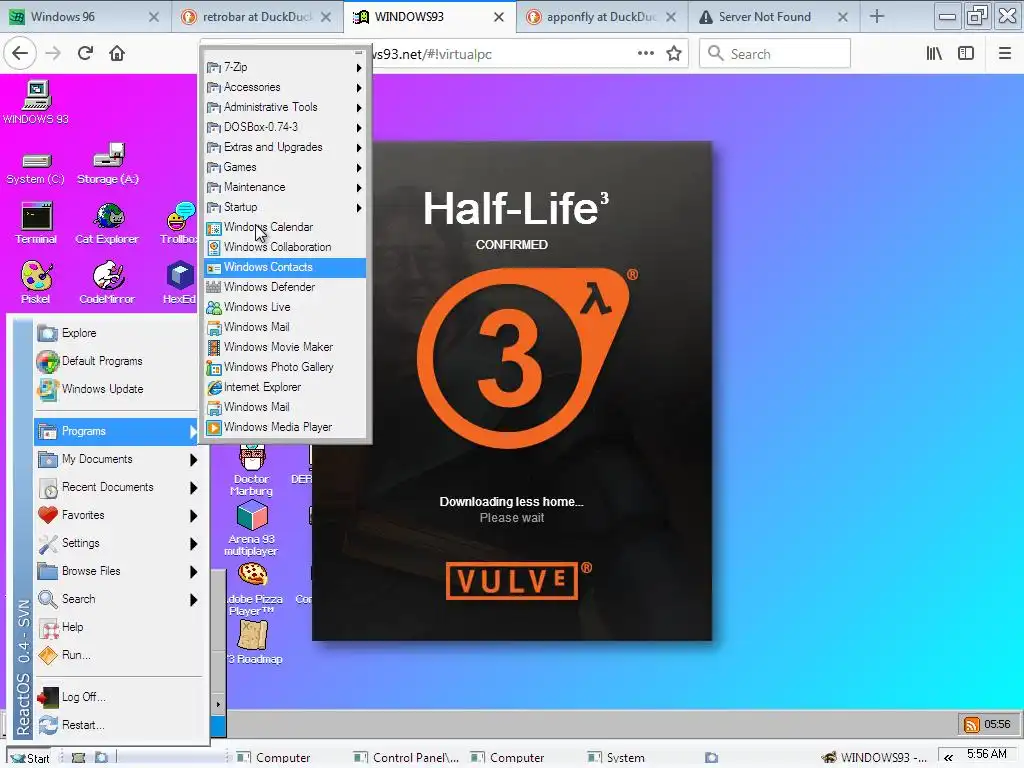Open Windows Update in Start menu
This screenshot has height=768, width=1024.
[116, 389]
